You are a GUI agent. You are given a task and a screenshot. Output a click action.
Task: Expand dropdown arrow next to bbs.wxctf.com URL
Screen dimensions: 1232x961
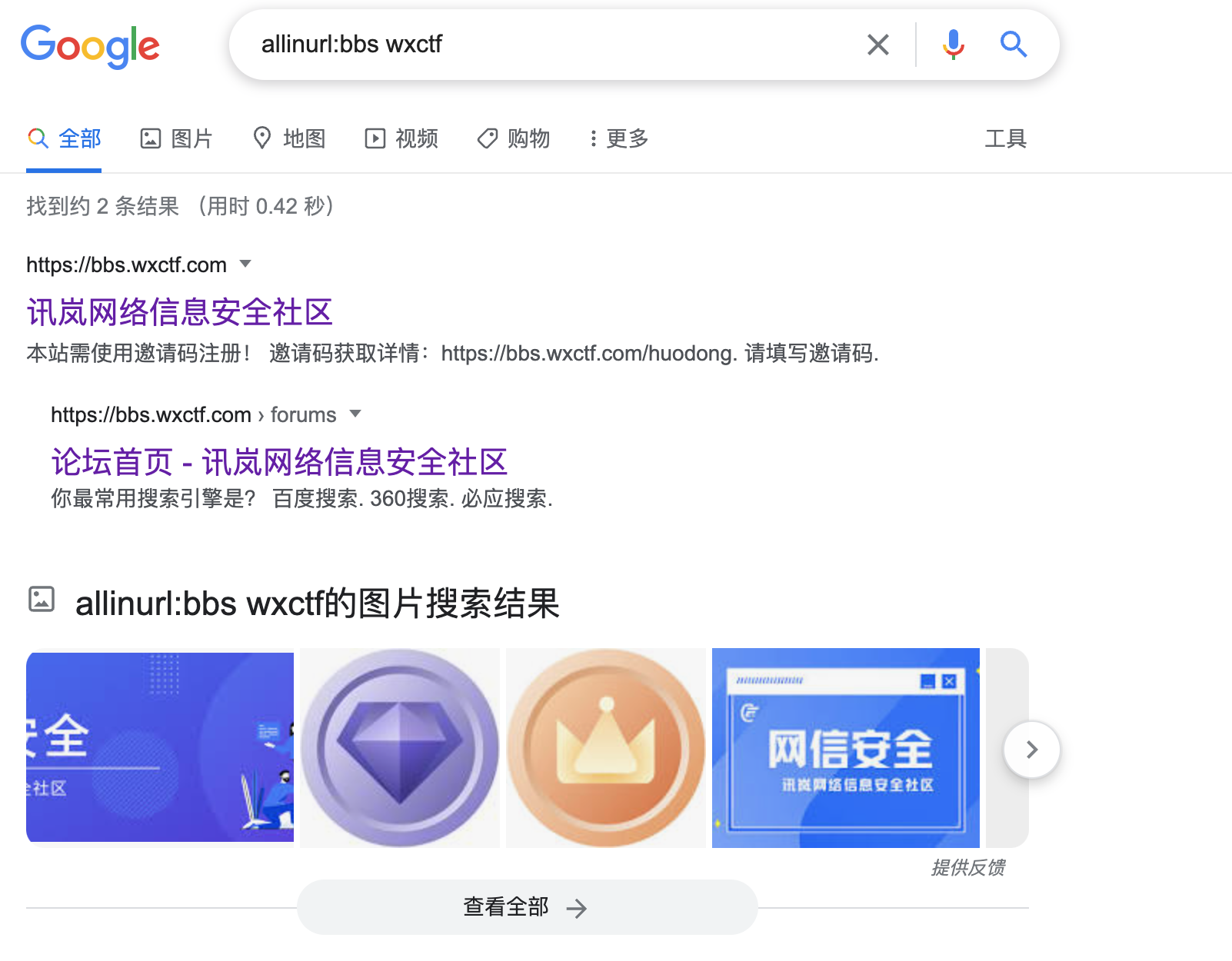(x=245, y=264)
